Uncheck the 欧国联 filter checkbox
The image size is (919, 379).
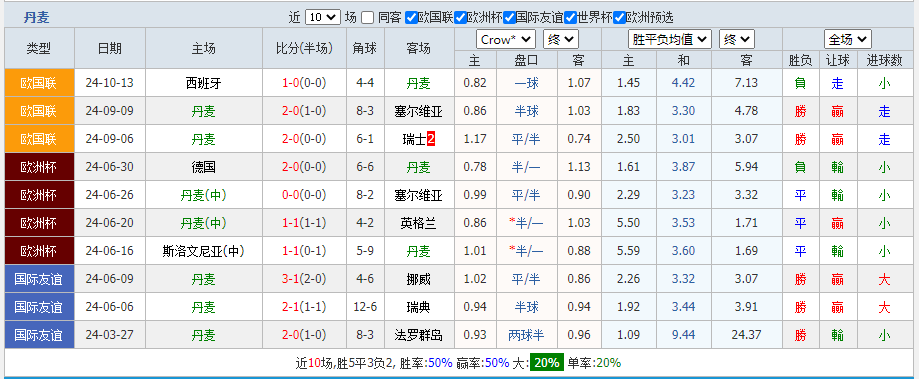(x=411, y=18)
